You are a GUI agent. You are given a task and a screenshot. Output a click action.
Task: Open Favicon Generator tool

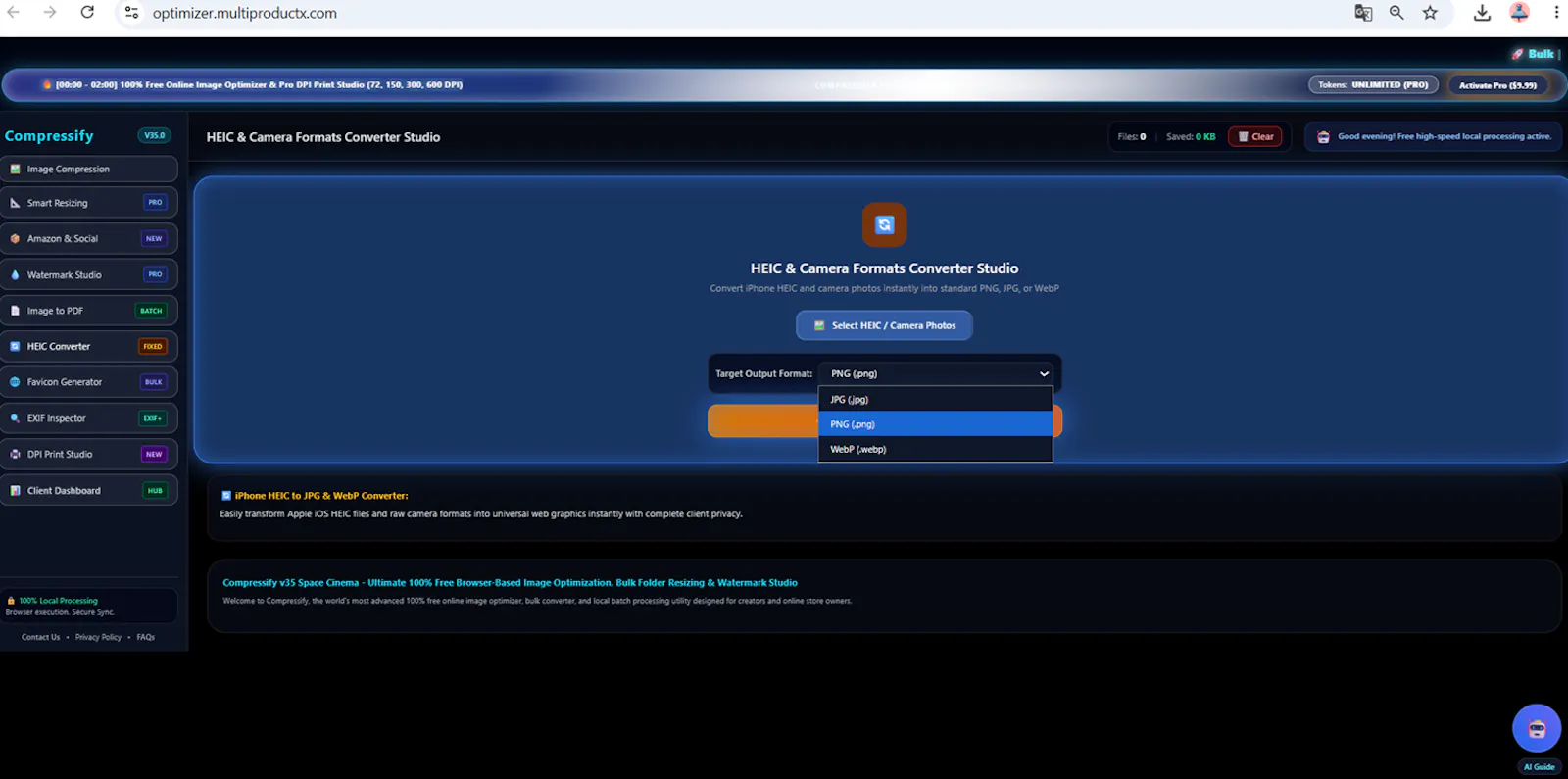(89, 382)
